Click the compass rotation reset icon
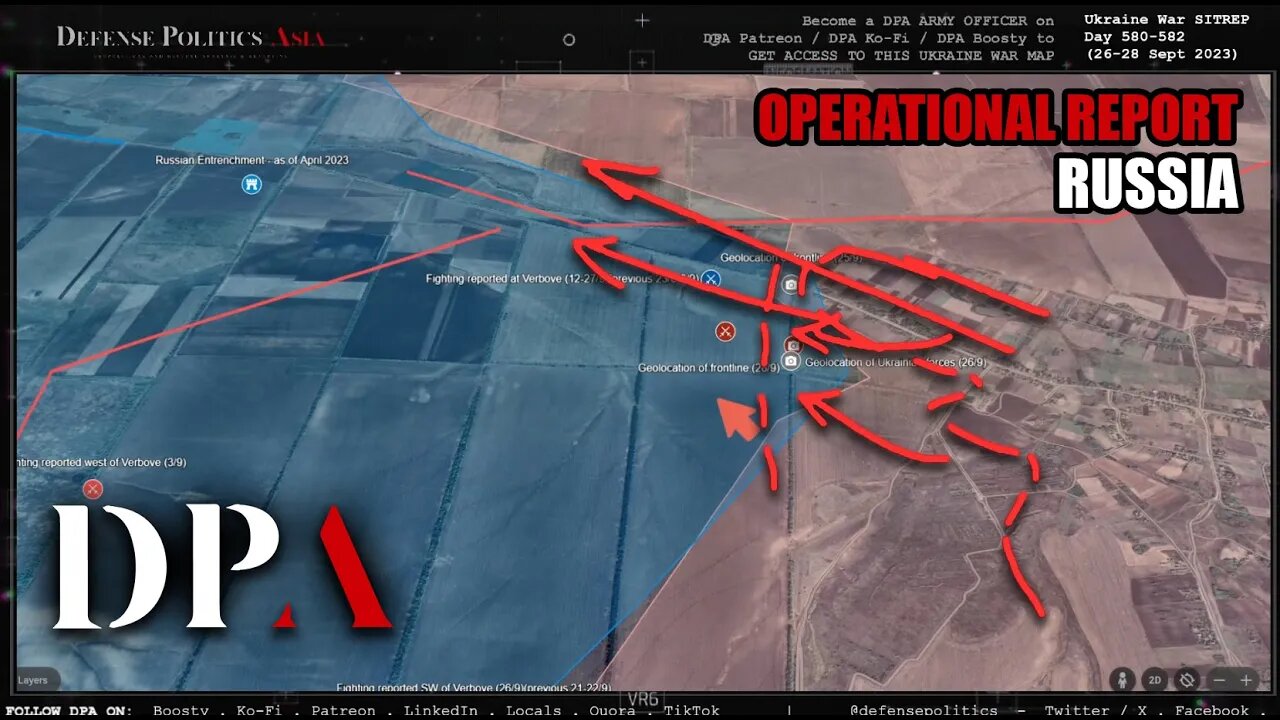The image size is (1280, 720). click(x=1187, y=679)
